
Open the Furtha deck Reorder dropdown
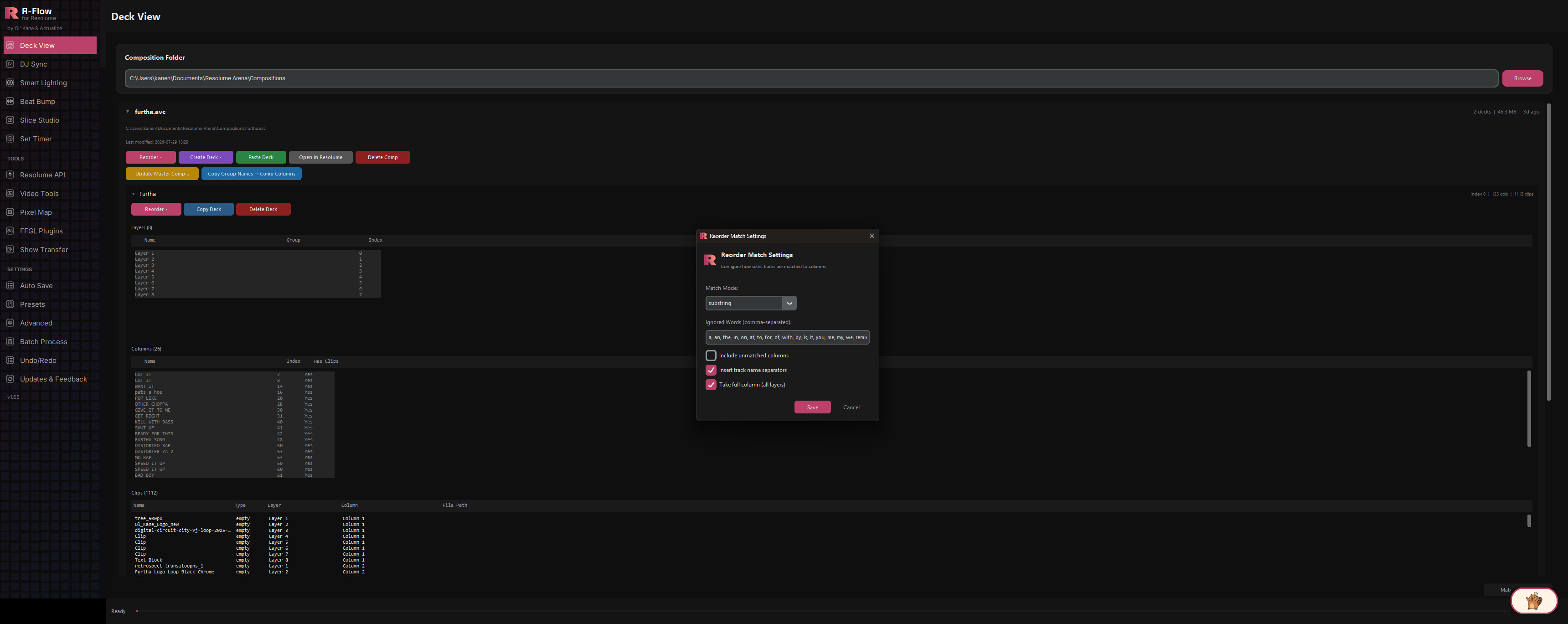click(x=156, y=209)
